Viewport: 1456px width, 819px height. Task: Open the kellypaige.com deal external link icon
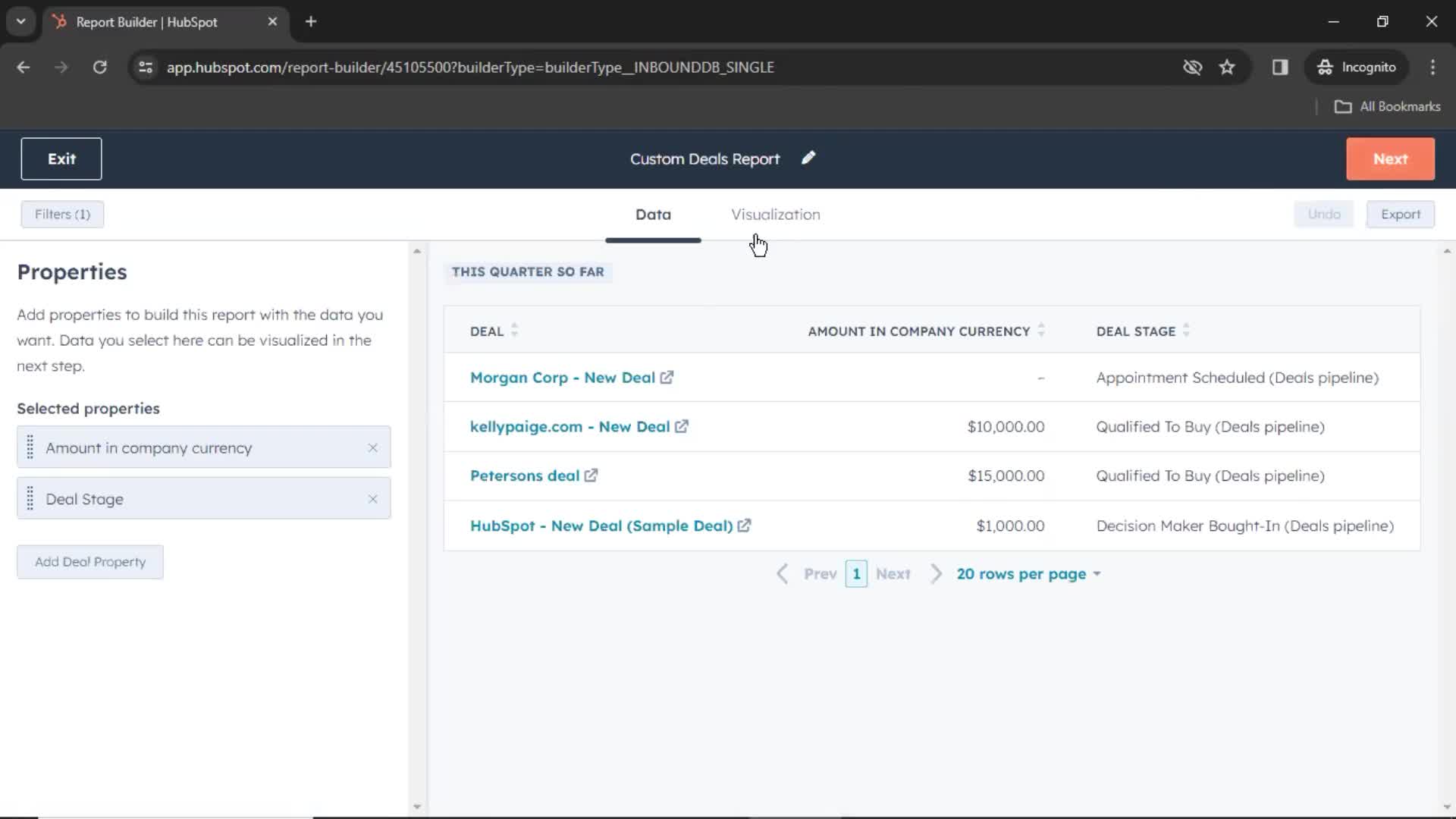pyautogui.click(x=682, y=427)
